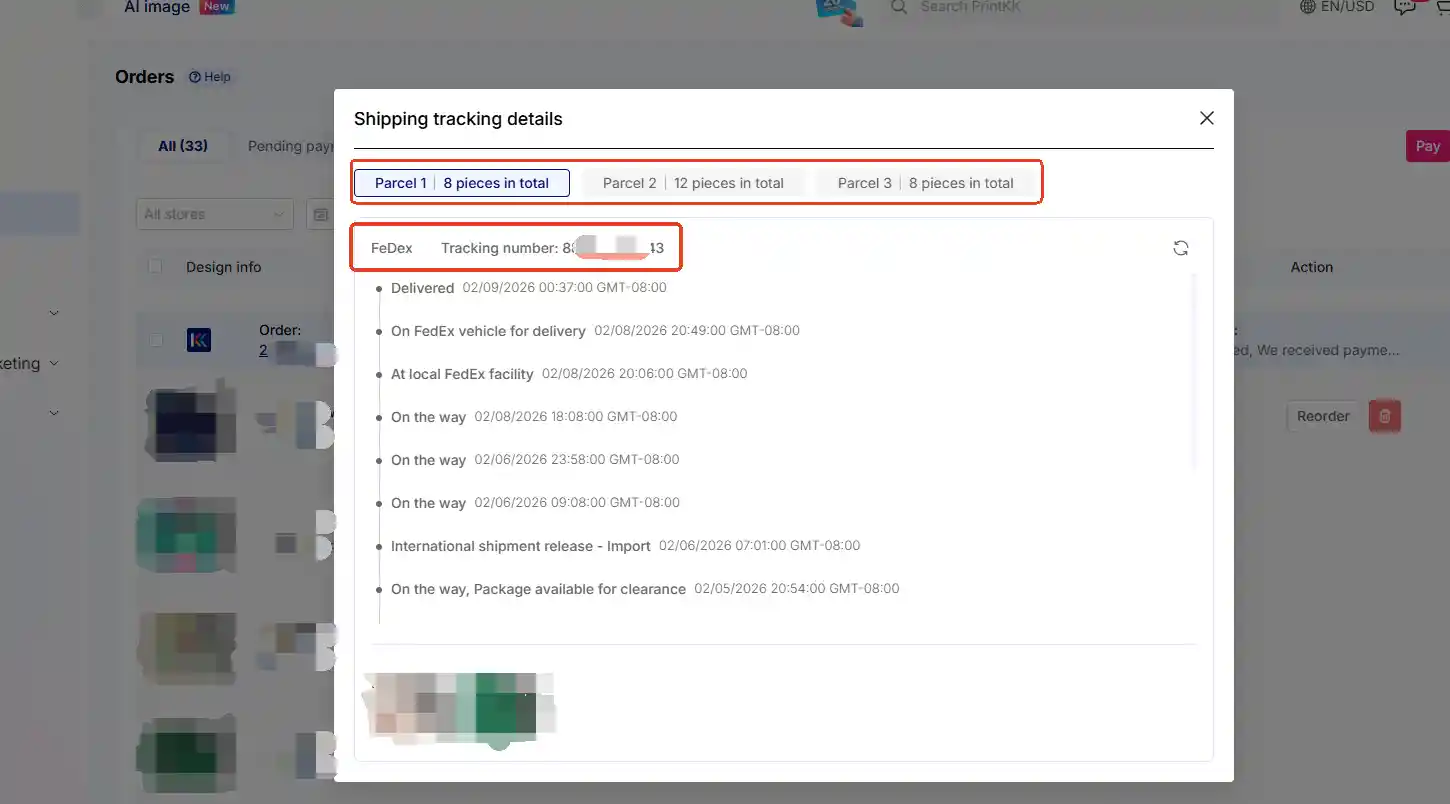1450x804 pixels.
Task: Click the store filter icon beside All stores
Action: coord(320,213)
